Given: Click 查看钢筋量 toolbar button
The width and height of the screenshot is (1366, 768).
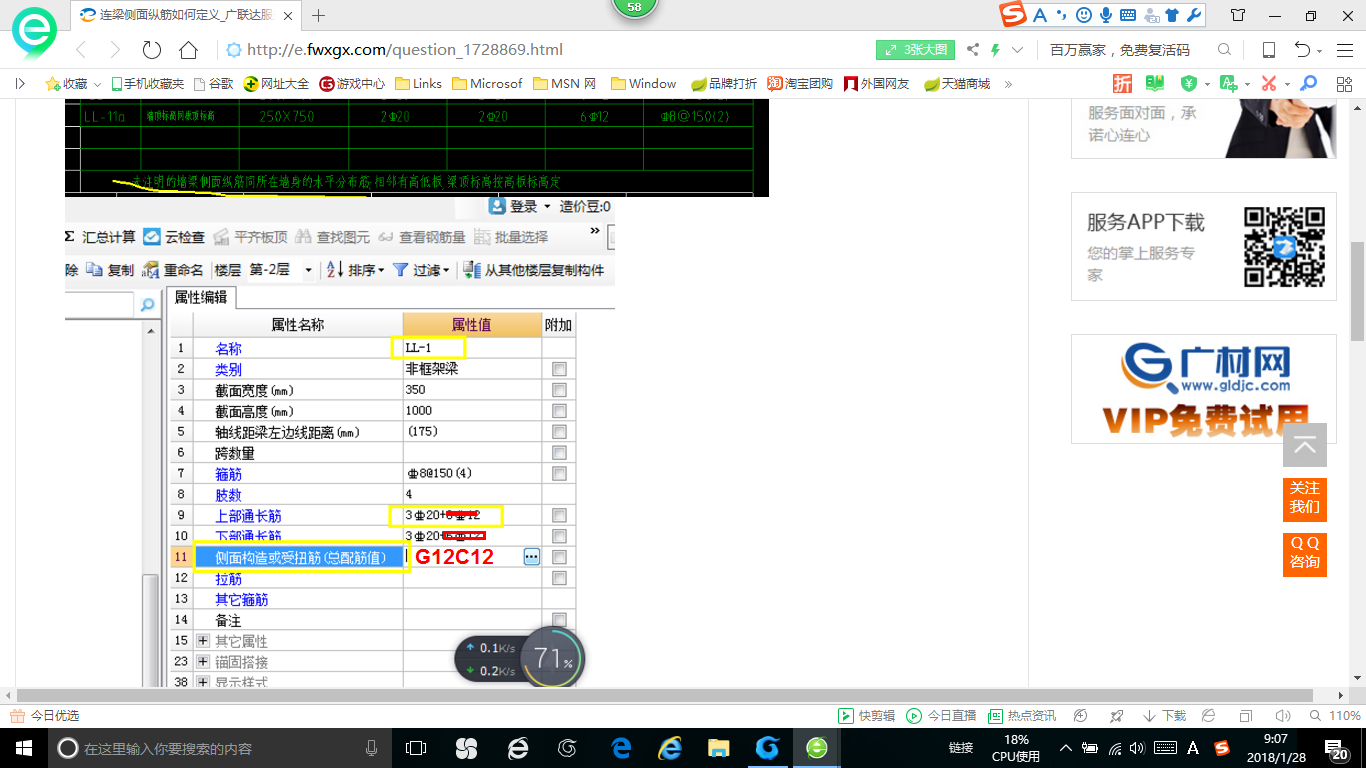Looking at the screenshot, I should coord(421,237).
